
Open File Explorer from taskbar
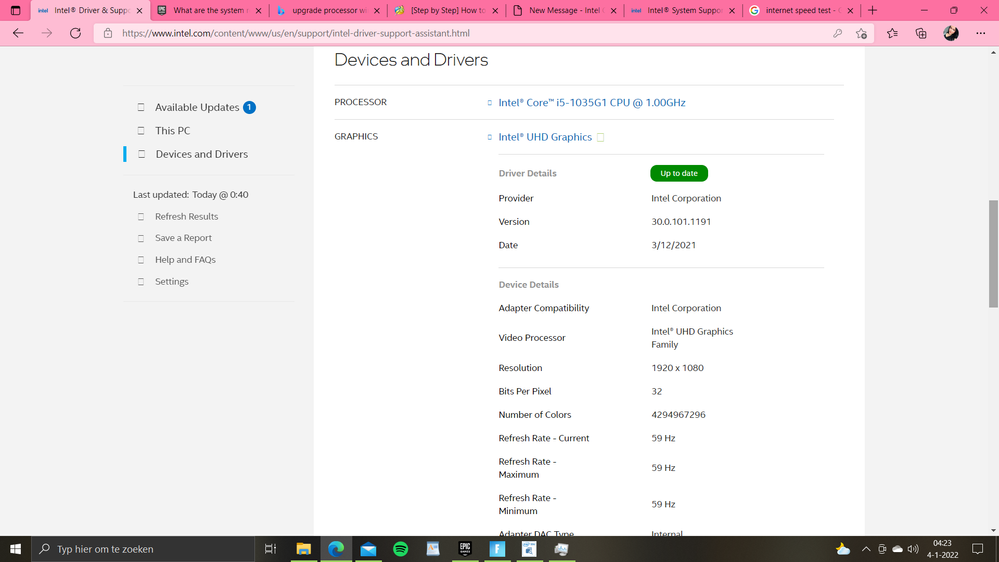click(303, 549)
